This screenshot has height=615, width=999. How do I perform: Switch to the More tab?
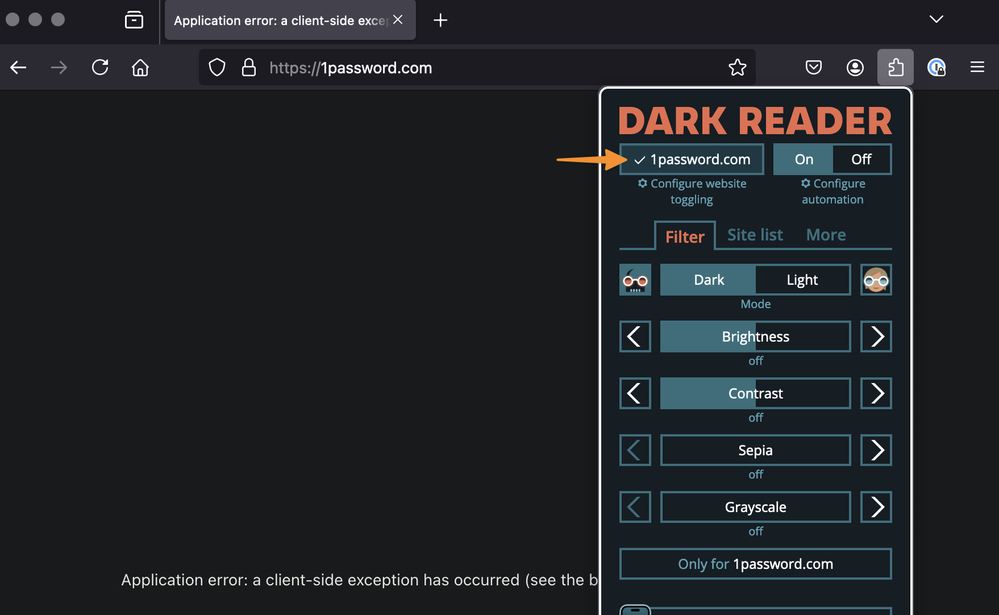(826, 235)
